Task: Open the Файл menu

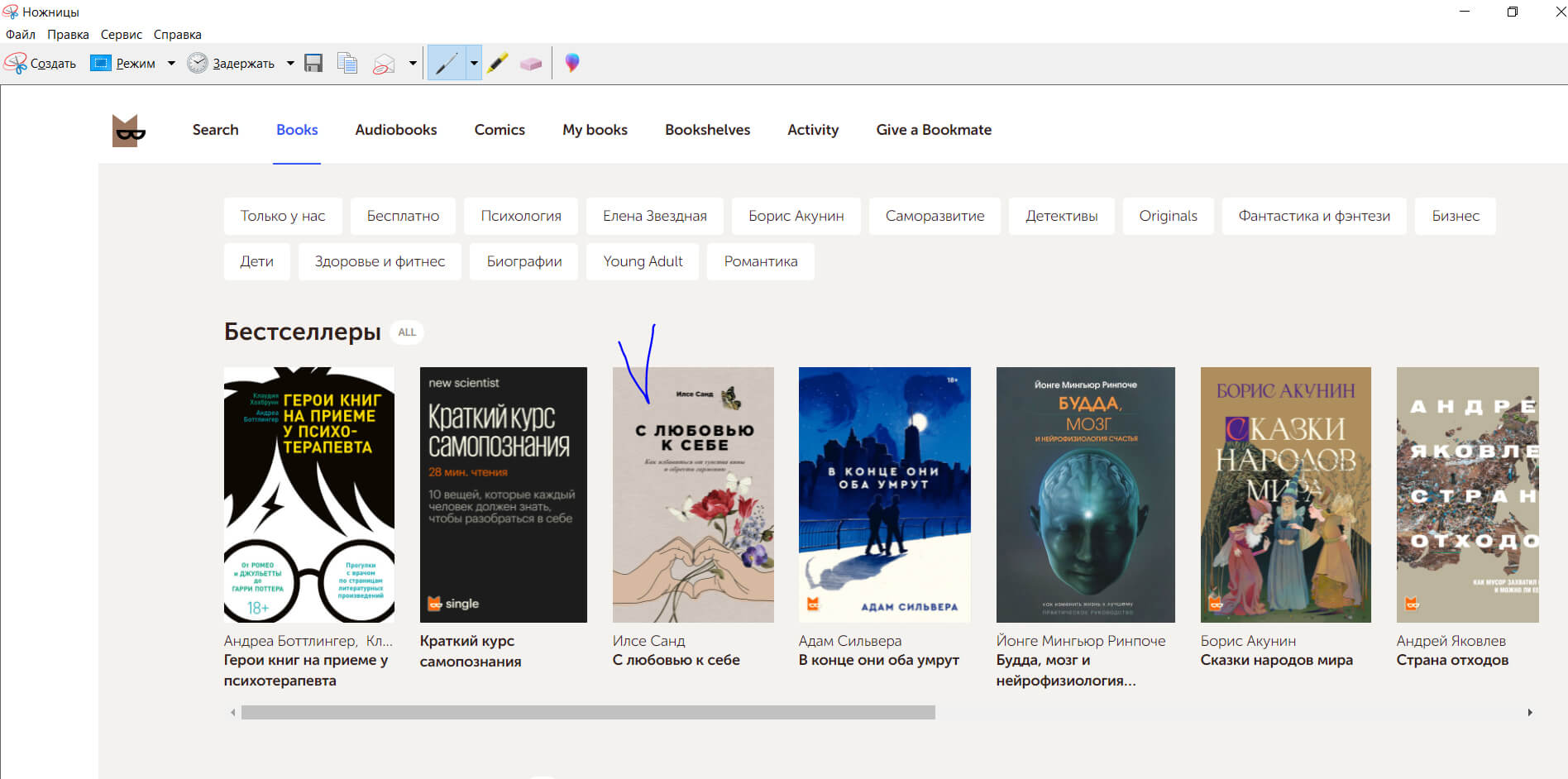Action: [21, 35]
